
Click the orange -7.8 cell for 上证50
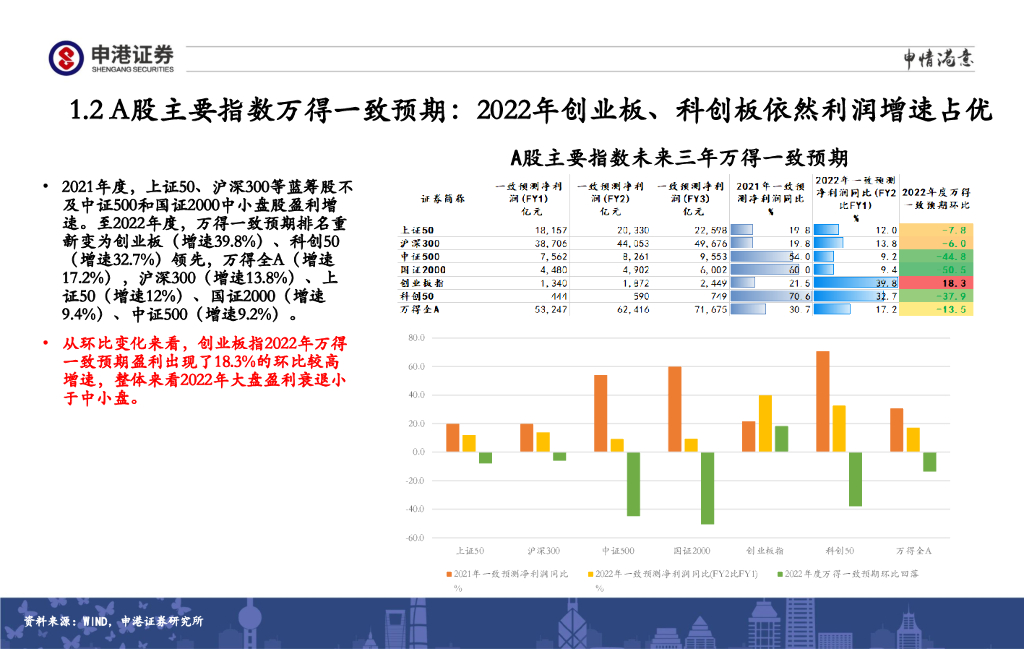(x=936, y=230)
